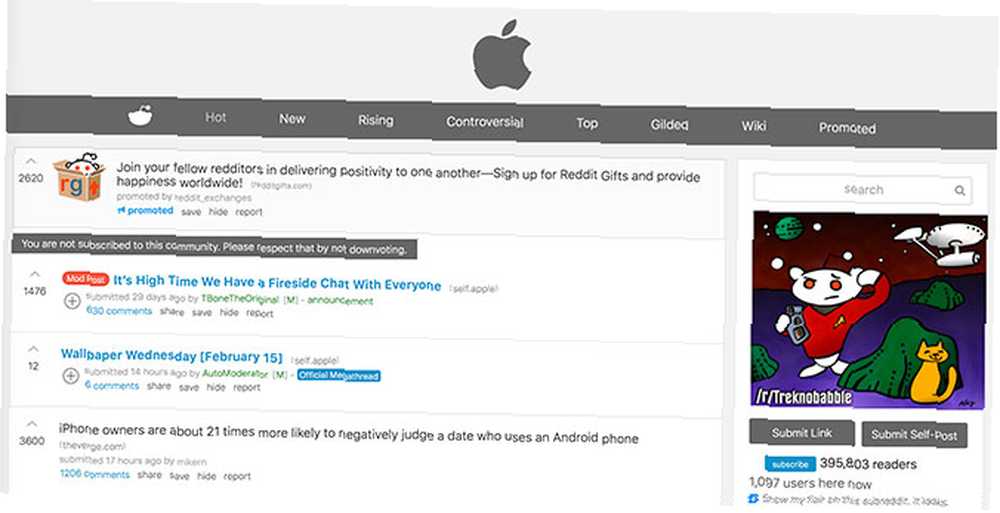1000x513 pixels.
Task: Open Wallpaper Wednesday [February 15] post
Action: (x=172, y=356)
